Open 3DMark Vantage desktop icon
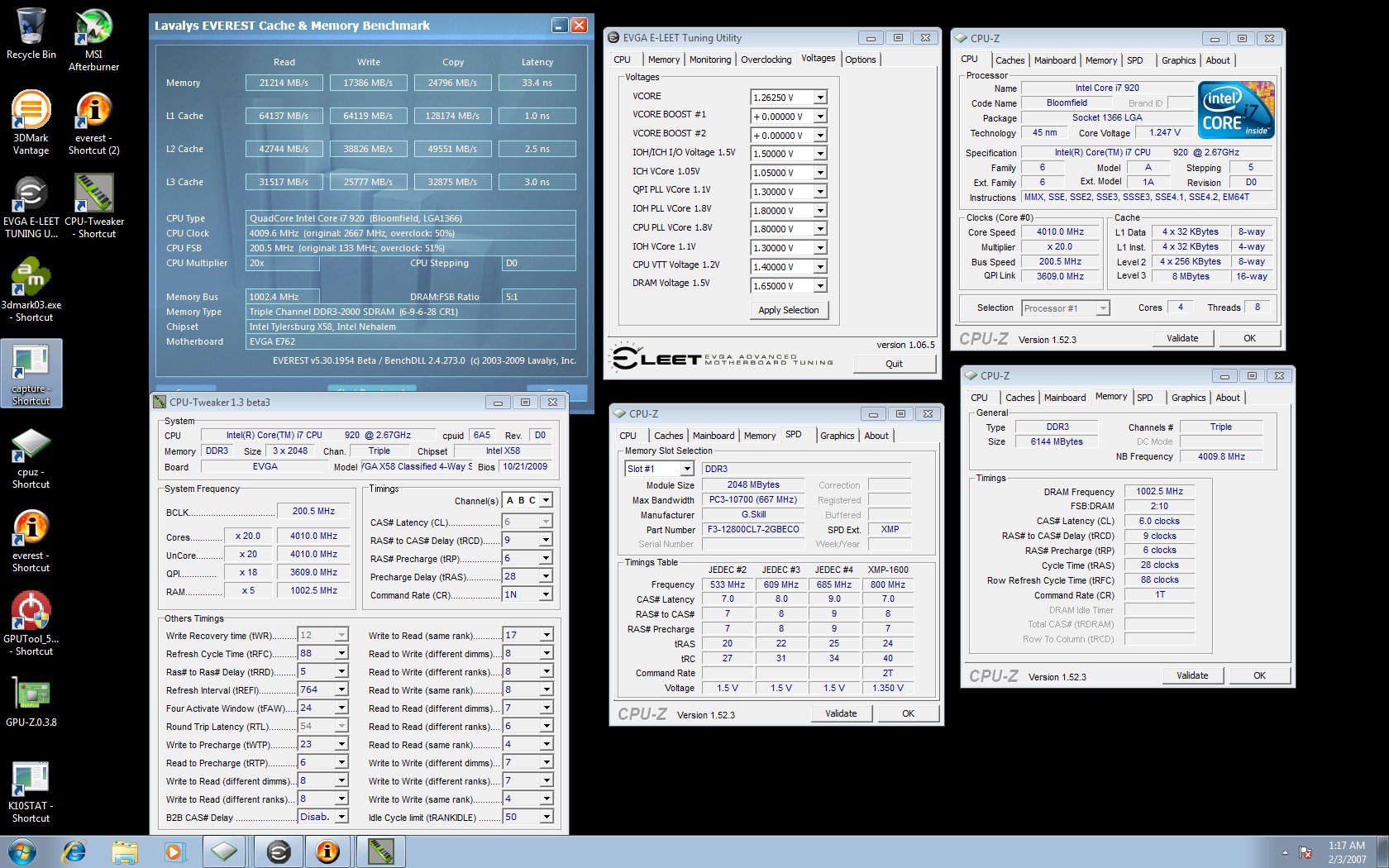This screenshot has height=868, width=1389. point(31,122)
